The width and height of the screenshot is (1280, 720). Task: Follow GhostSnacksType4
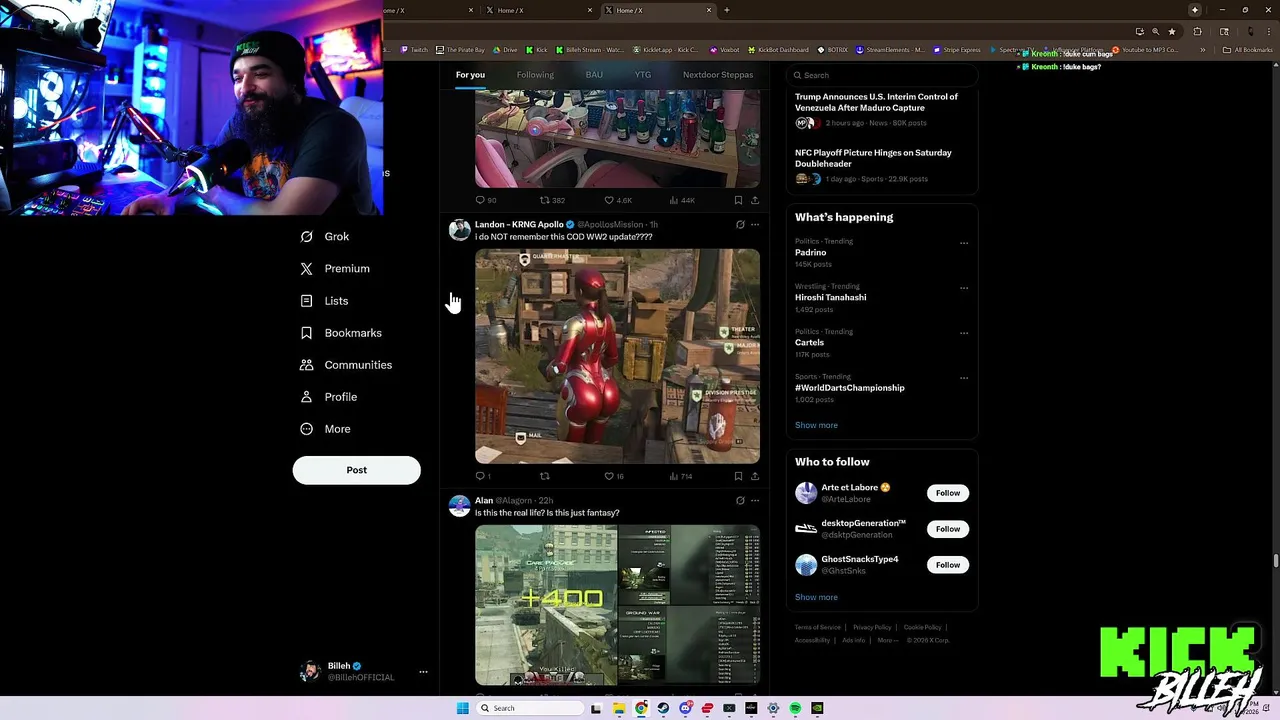pyautogui.click(x=948, y=565)
